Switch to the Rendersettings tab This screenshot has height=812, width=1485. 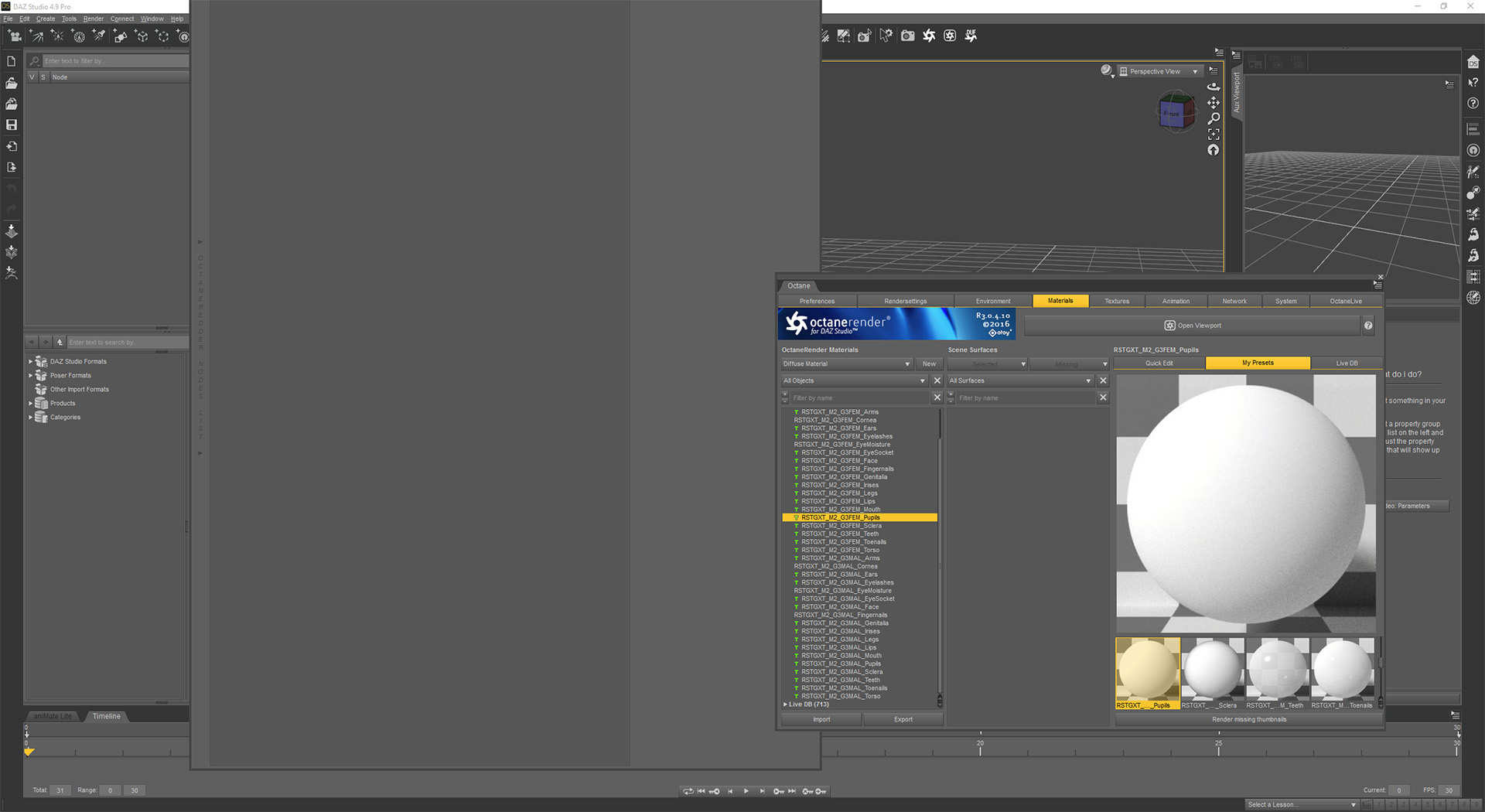(x=905, y=301)
